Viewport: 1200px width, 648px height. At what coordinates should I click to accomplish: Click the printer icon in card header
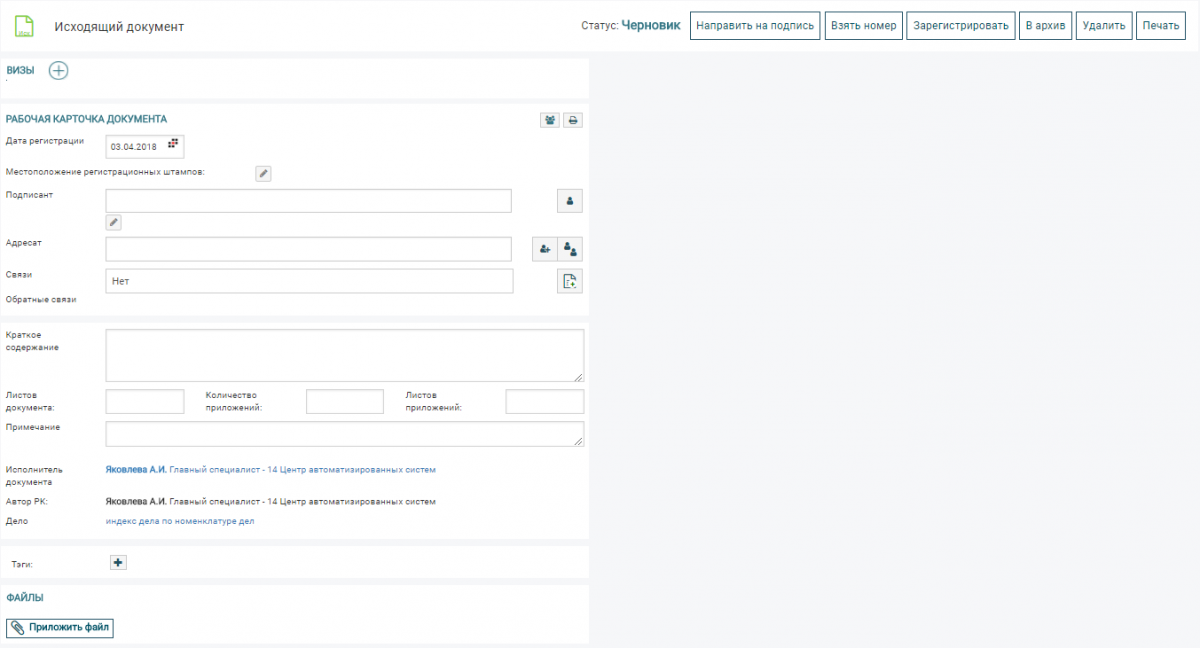573,120
